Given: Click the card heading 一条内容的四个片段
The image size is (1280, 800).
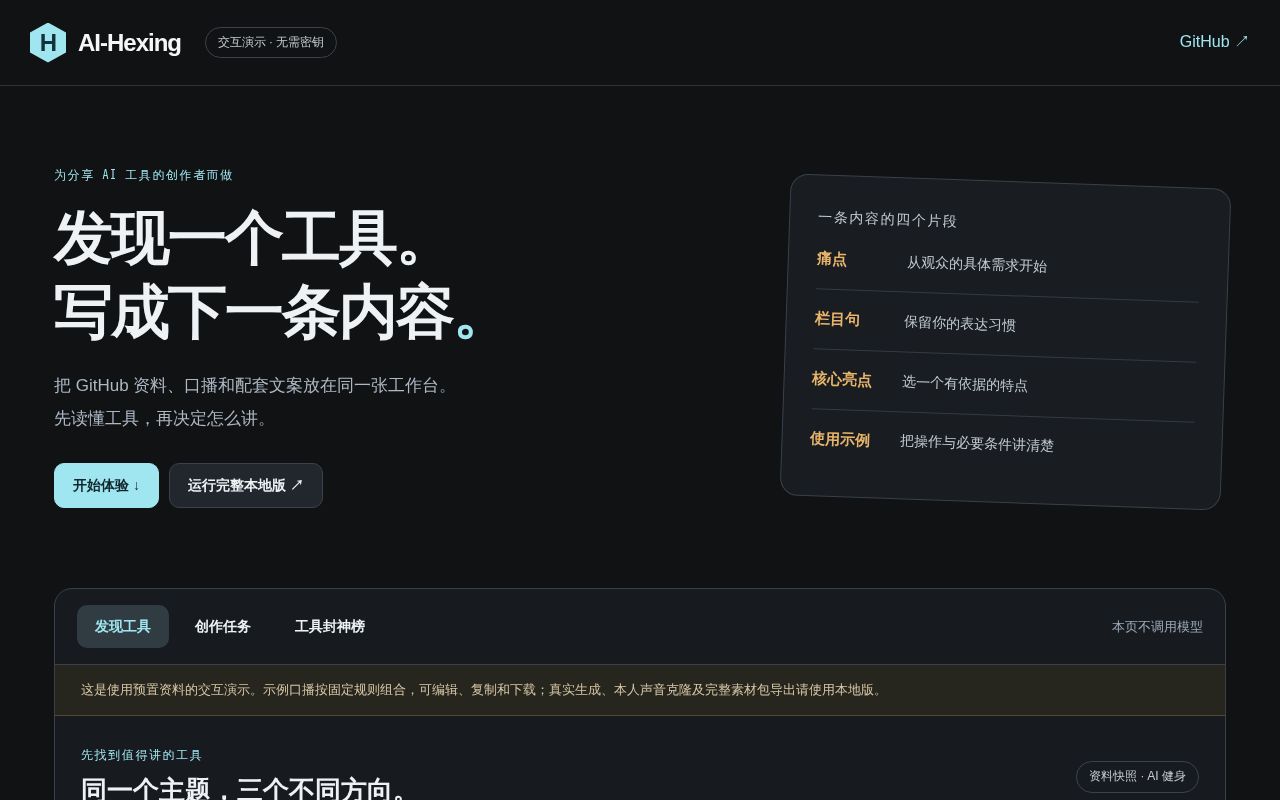Looking at the screenshot, I should (x=888, y=219).
